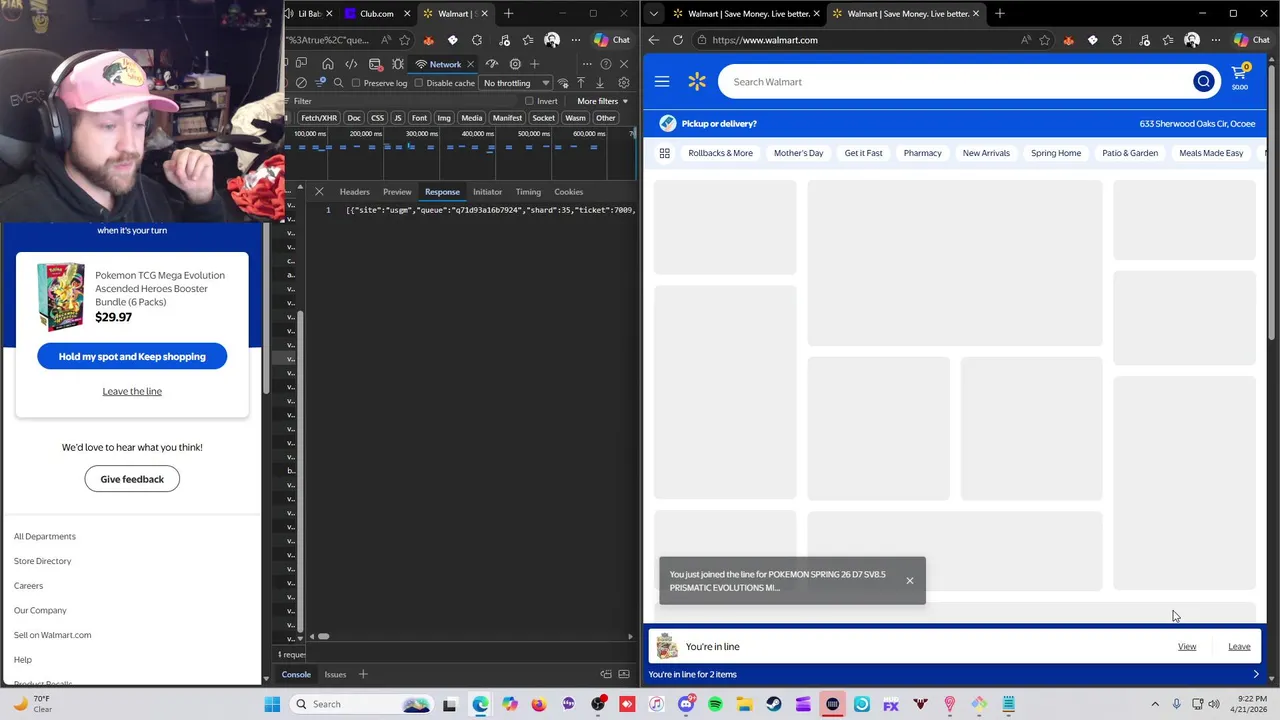This screenshot has height=720, width=1280.
Task: Click Hold my spot and Keep shopping
Action: point(132,356)
